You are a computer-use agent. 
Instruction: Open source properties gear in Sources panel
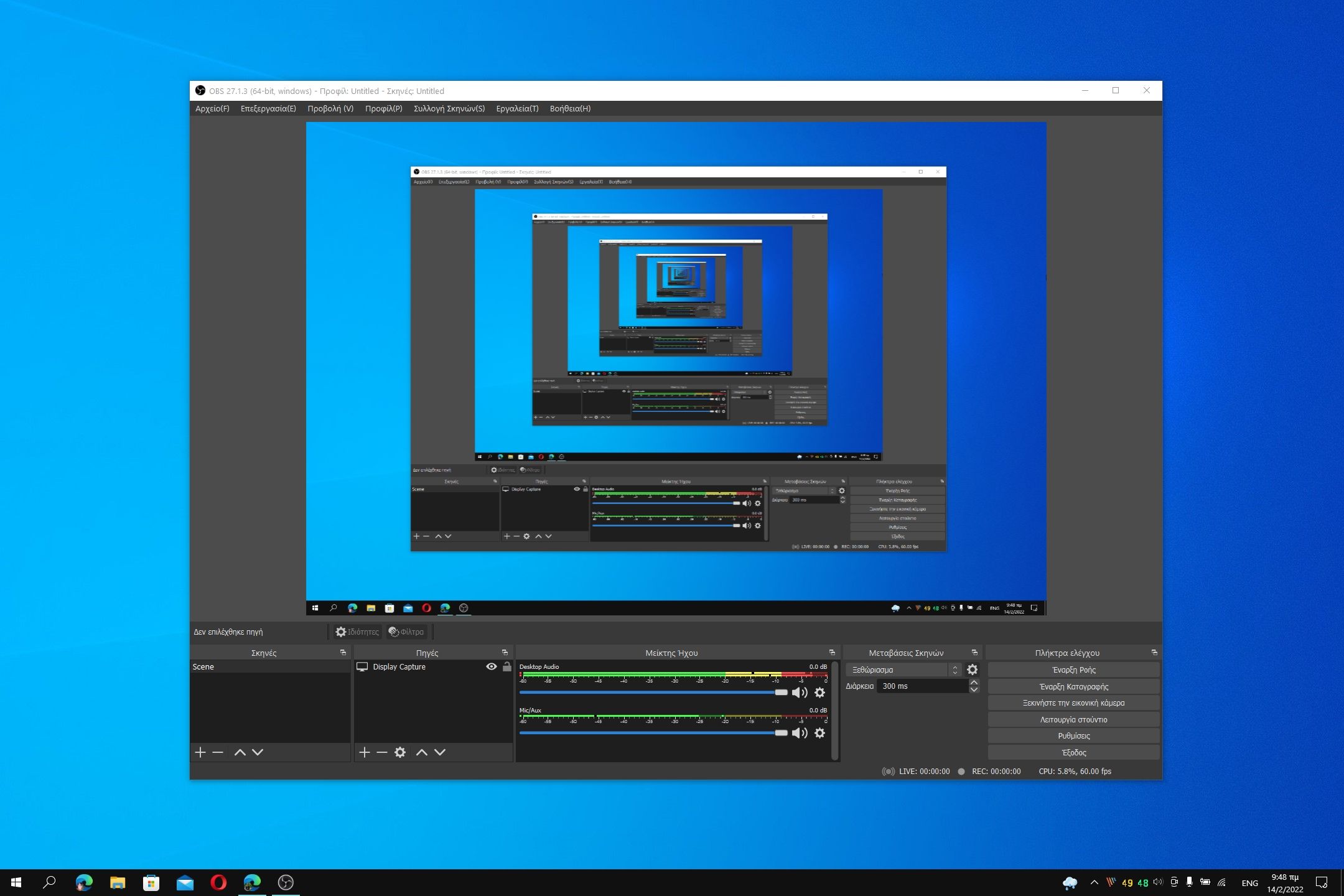click(x=400, y=752)
